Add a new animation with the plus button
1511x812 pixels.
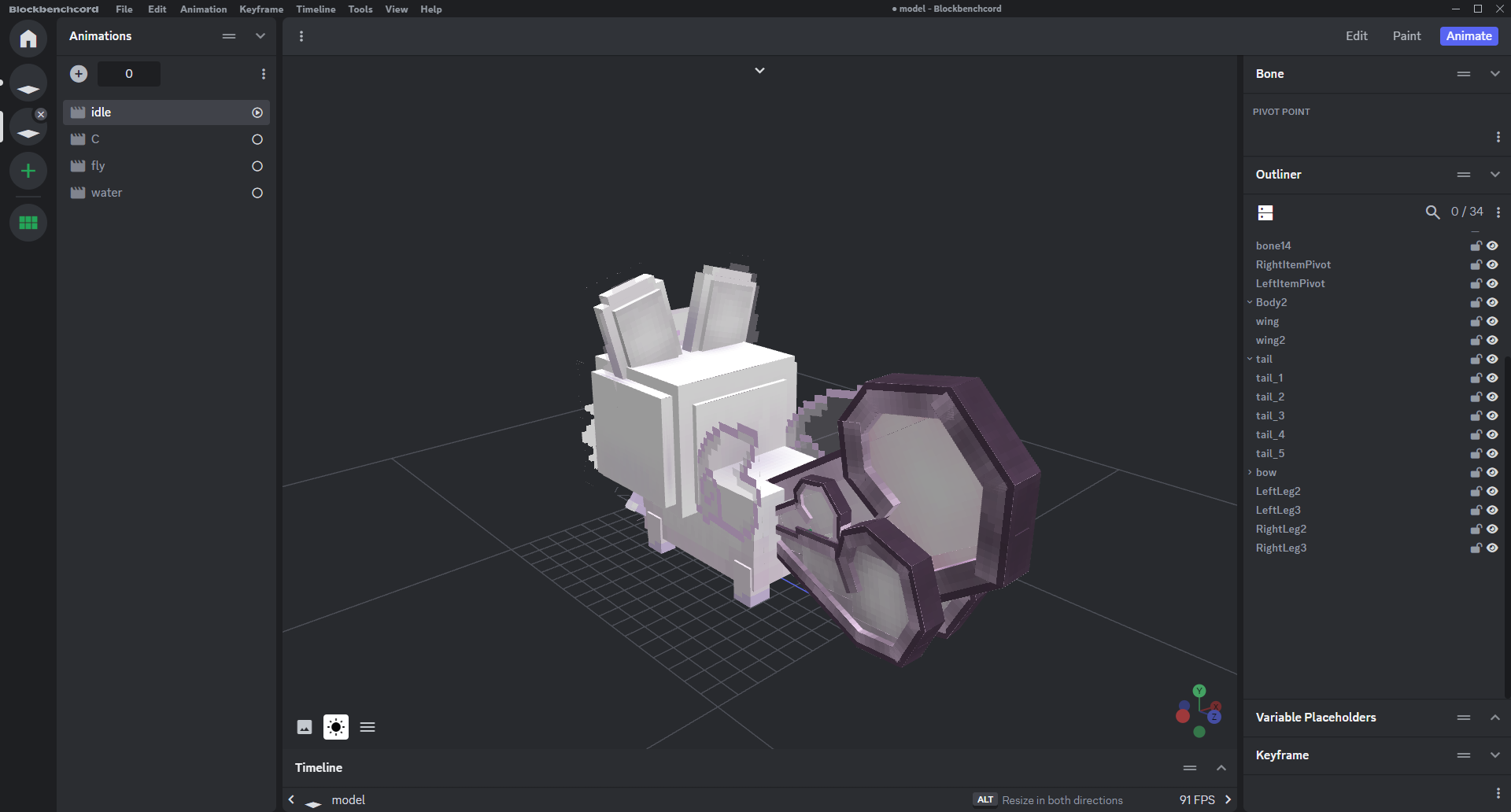79,74
